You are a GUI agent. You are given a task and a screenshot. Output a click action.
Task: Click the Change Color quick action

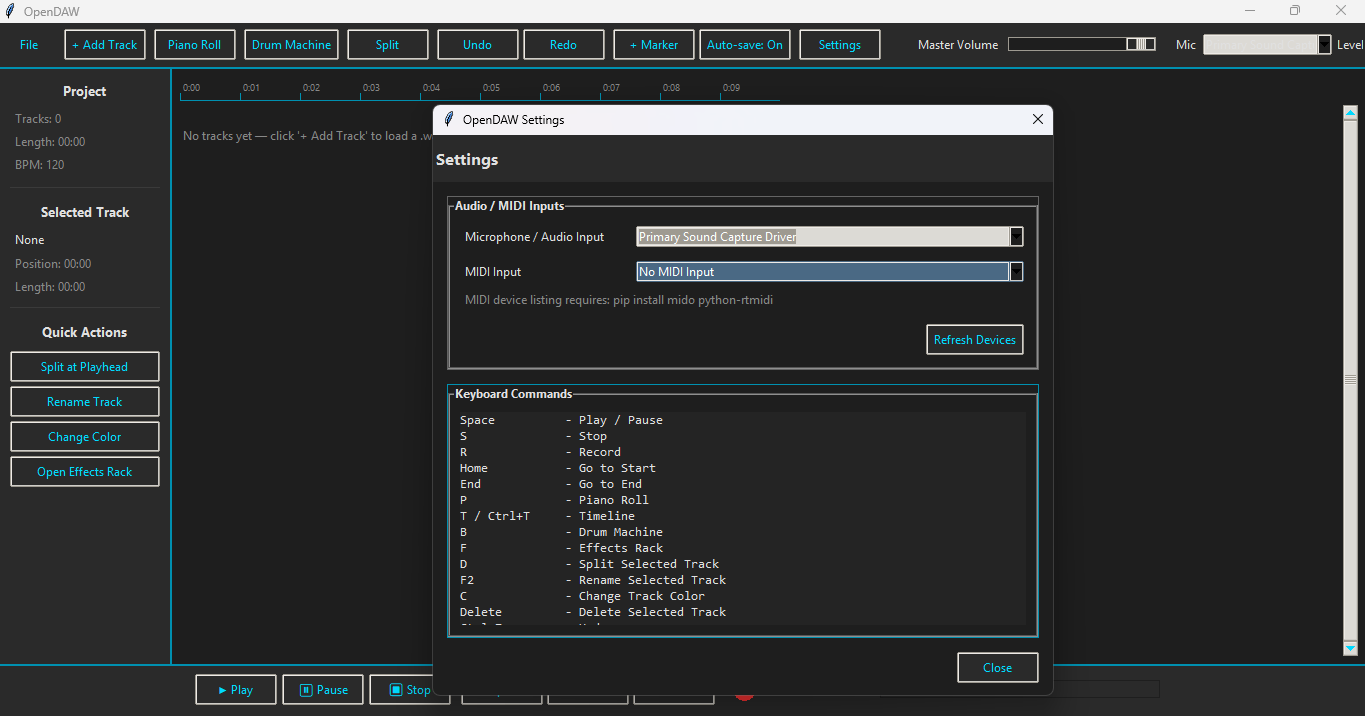click(x=85, y=437)
